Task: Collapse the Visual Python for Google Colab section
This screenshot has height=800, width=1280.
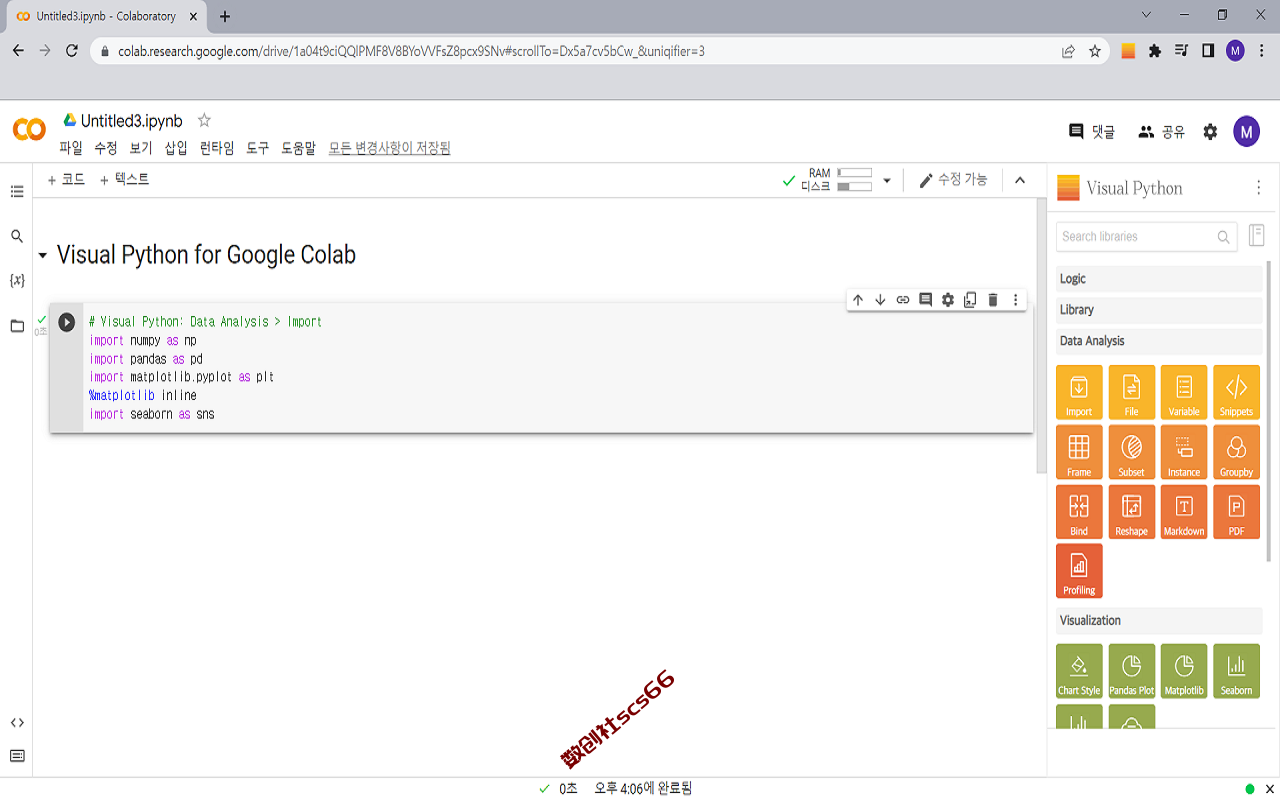Action: pyautogui.click(x=42, y=256)
